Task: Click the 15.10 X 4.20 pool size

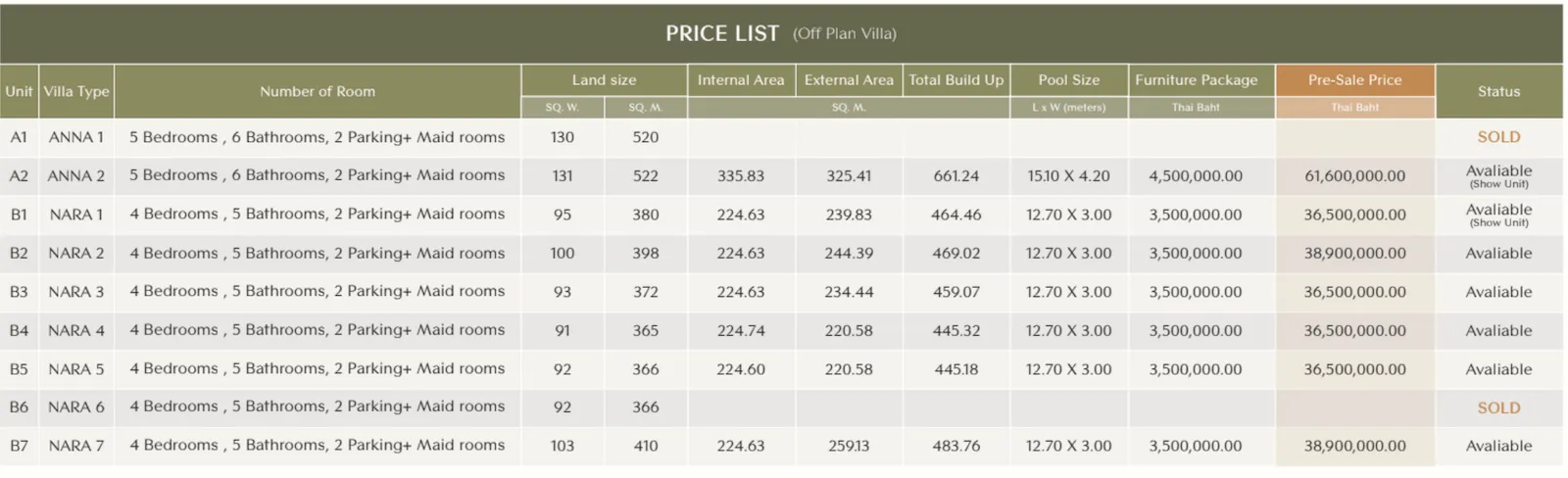Action: click(1068, 176)
